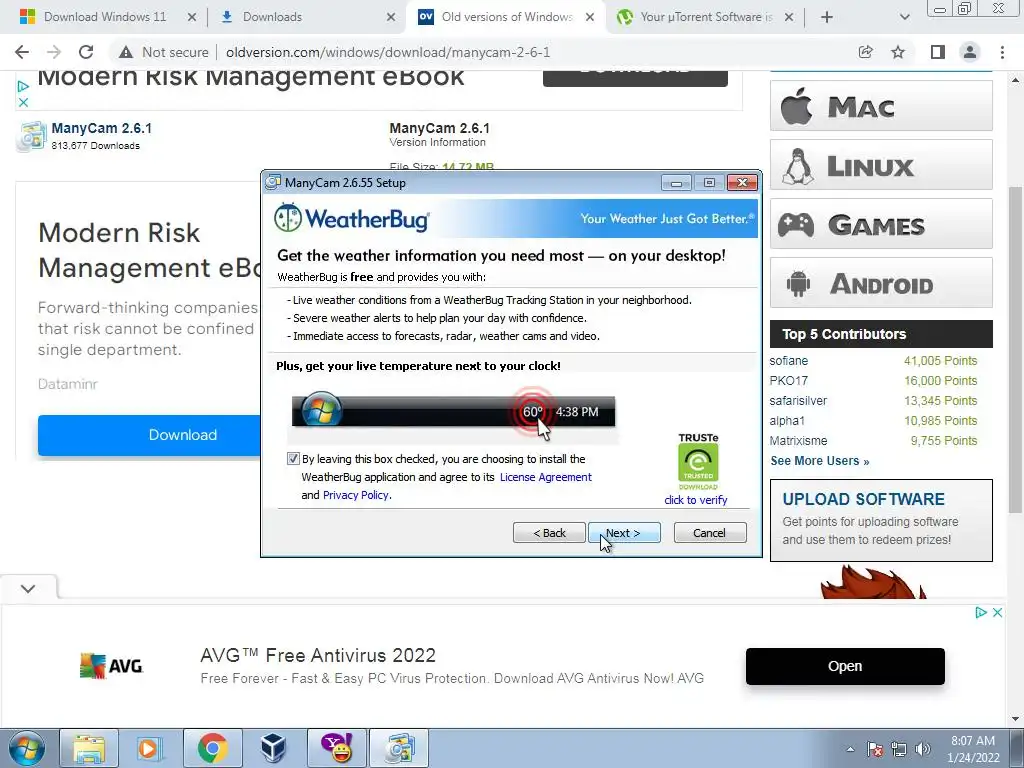This screenshot has height=768, width=1024.
Task: Click the address bar URL
Action: pyautogui.click(x=388, y=52)
